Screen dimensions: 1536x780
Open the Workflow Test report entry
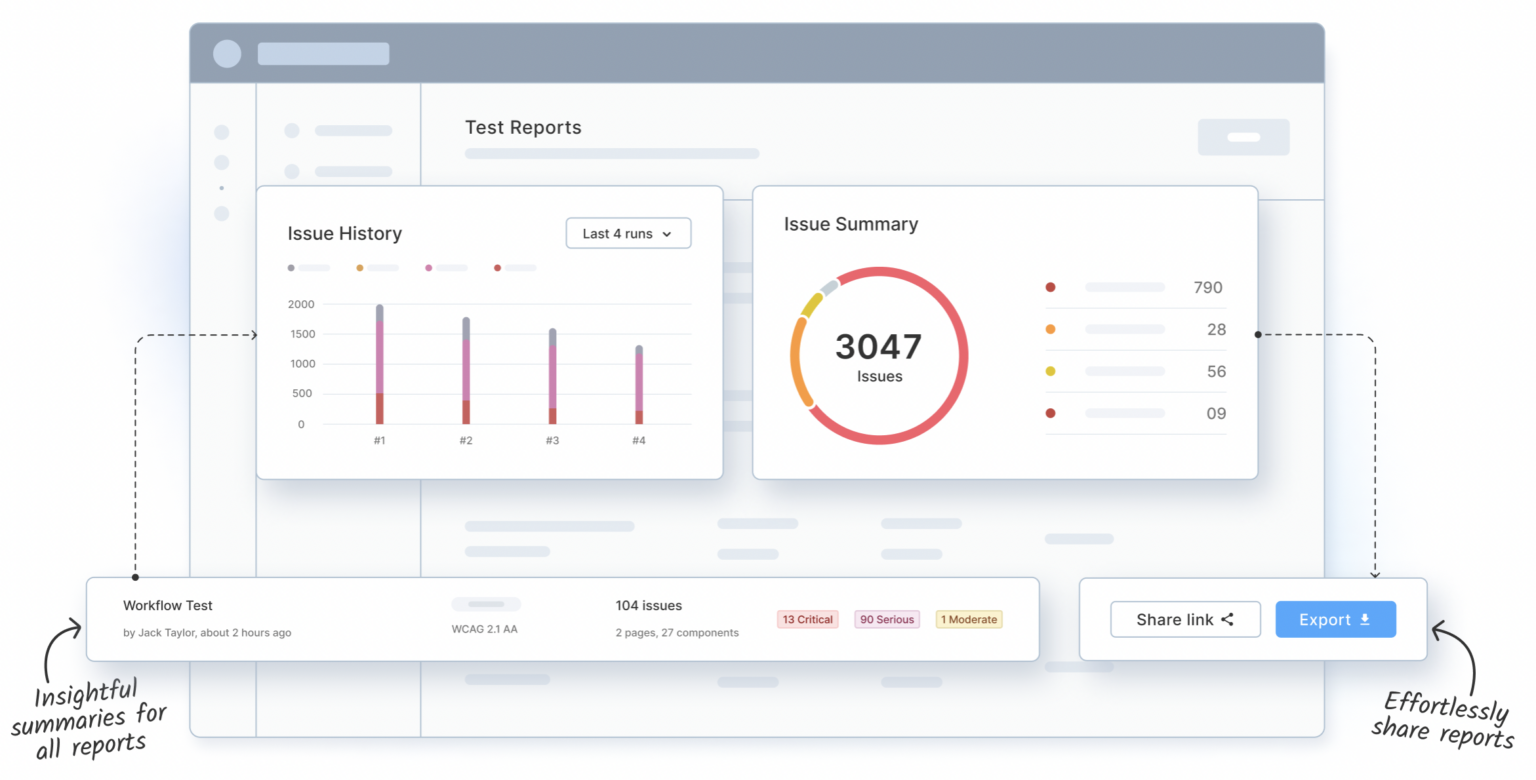tap(167, 605)
